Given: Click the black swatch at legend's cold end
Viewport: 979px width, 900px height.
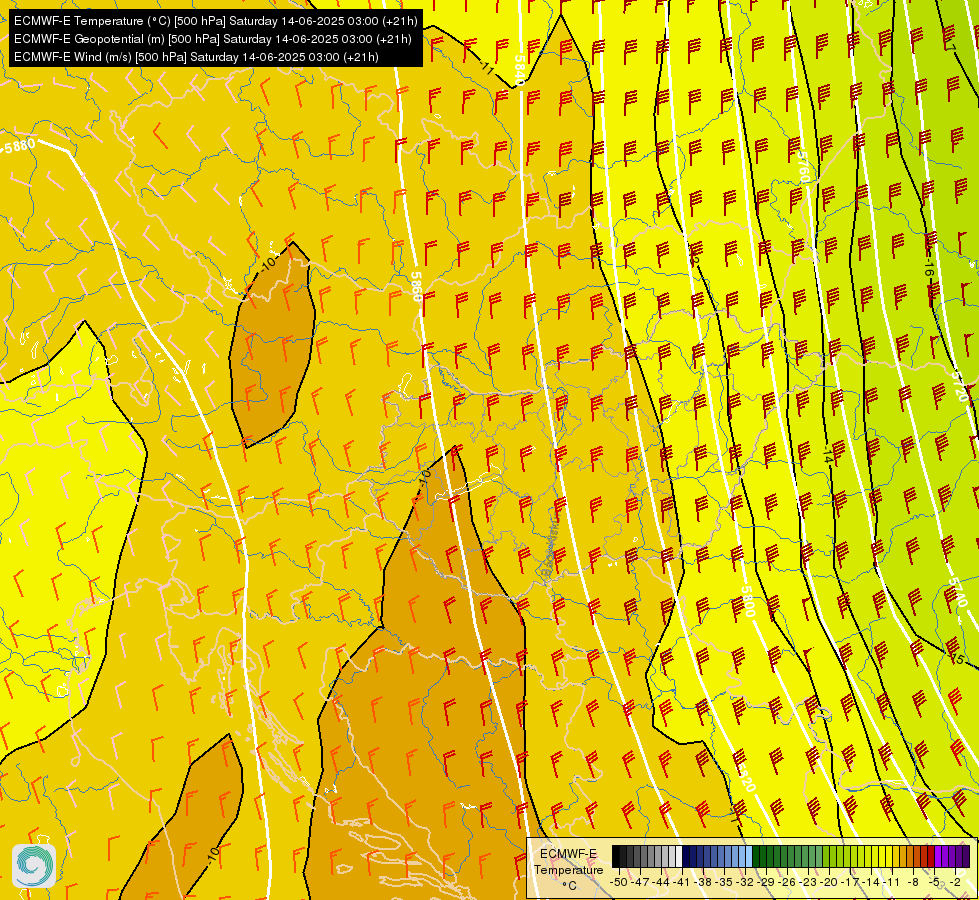Looking at the screenshot, I should tap(616, 856).
